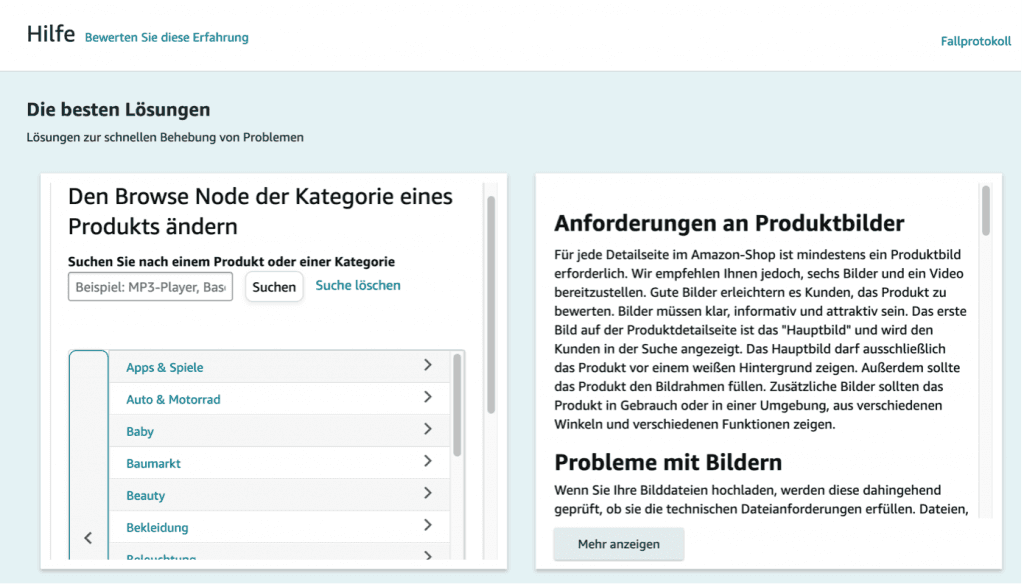Expand Apps & Spiele chevron arrow
Viewport: 1024px width, 587px height.
pyautogui.click(x=428, y=366)
